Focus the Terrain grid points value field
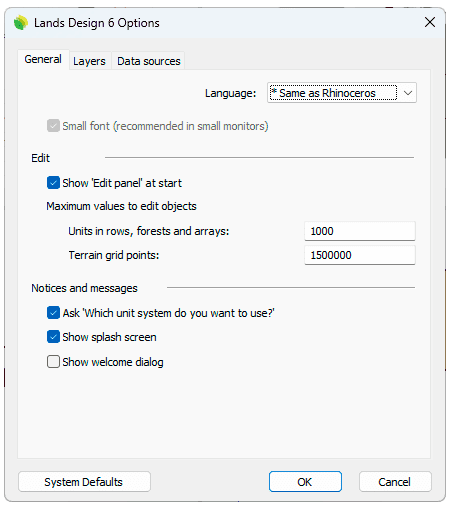453x507 pixels. 360,255
